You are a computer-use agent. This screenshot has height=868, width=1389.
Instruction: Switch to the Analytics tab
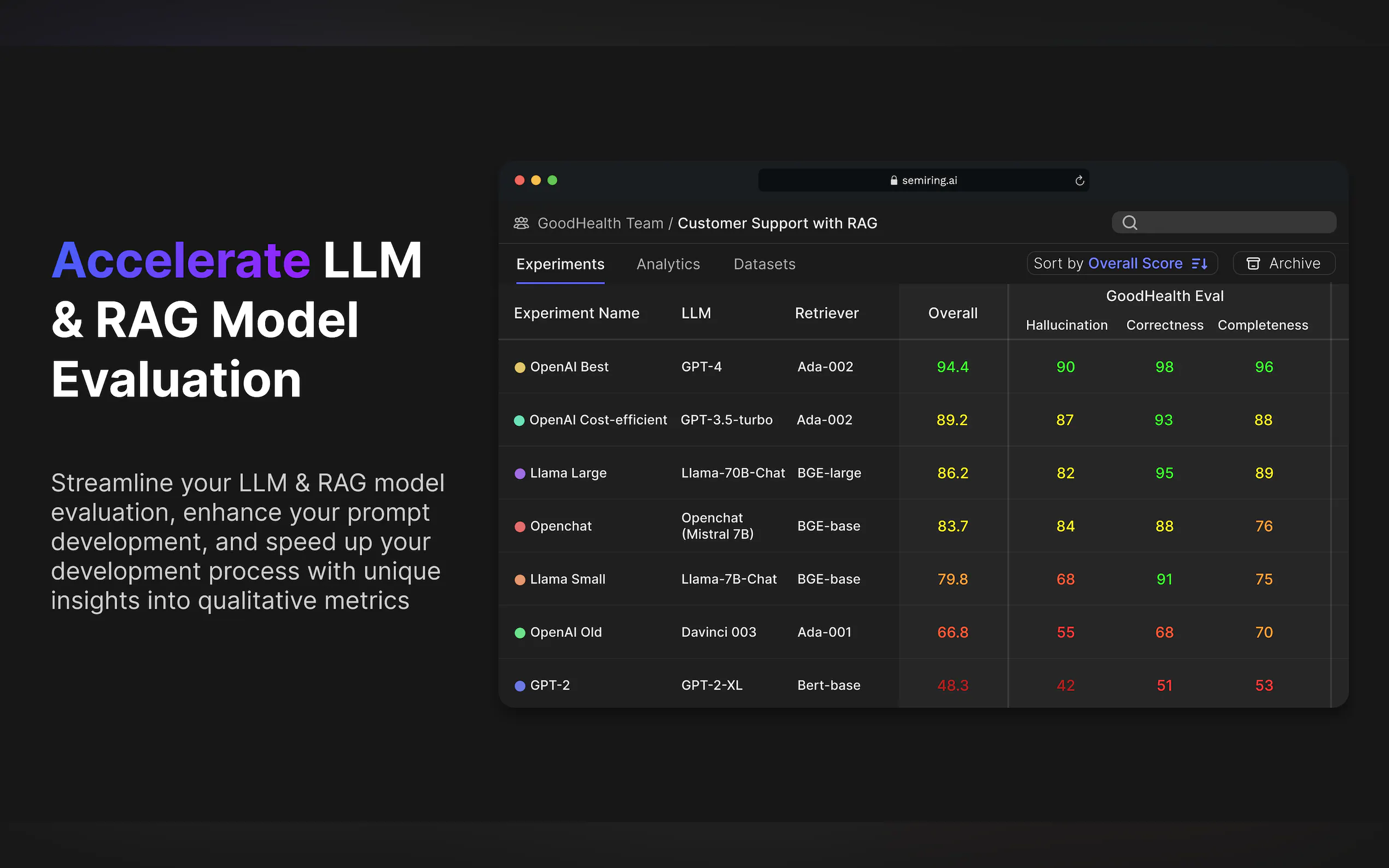pyautogui.click(x=668, y=264)
